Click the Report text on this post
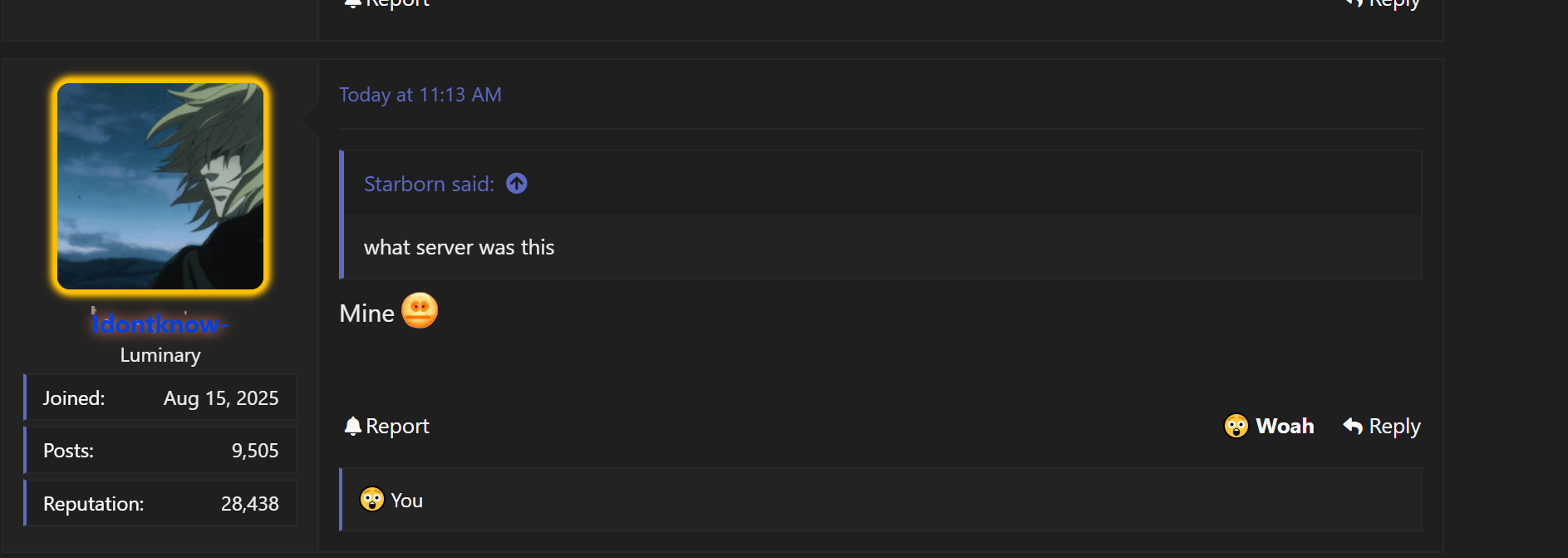1568x558 pixels. pyautogui.click(x=397, y=426)
